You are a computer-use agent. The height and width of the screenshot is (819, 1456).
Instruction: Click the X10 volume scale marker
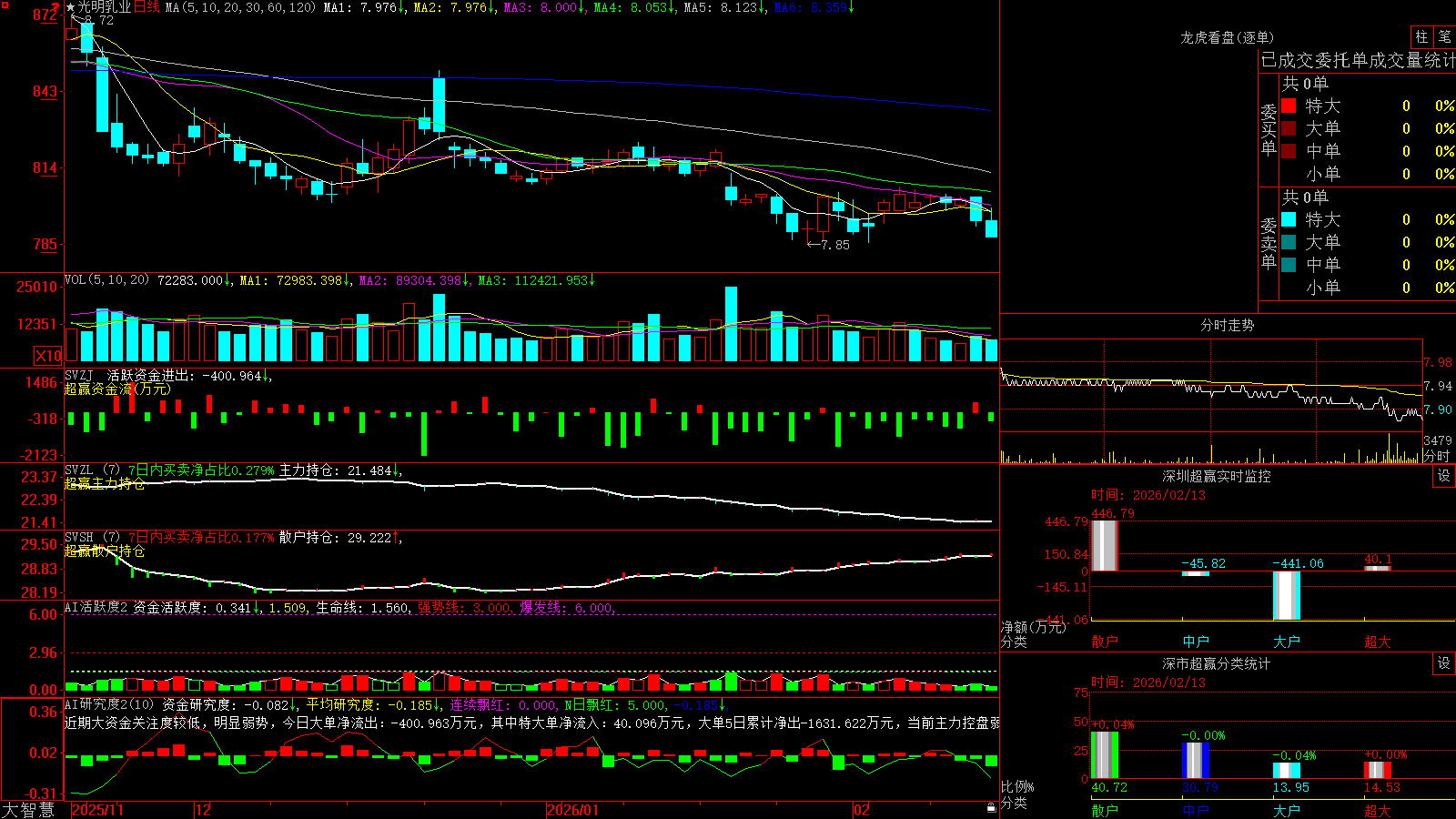pos(48,356)
